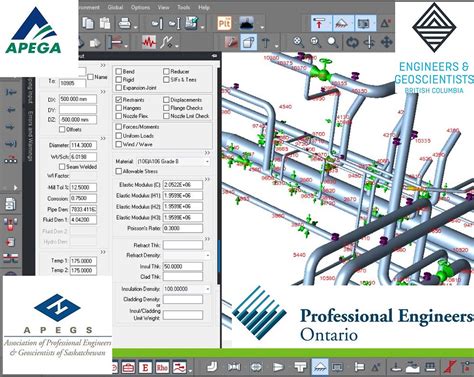
Task: Open the Help menu
Action: (204, 7)
